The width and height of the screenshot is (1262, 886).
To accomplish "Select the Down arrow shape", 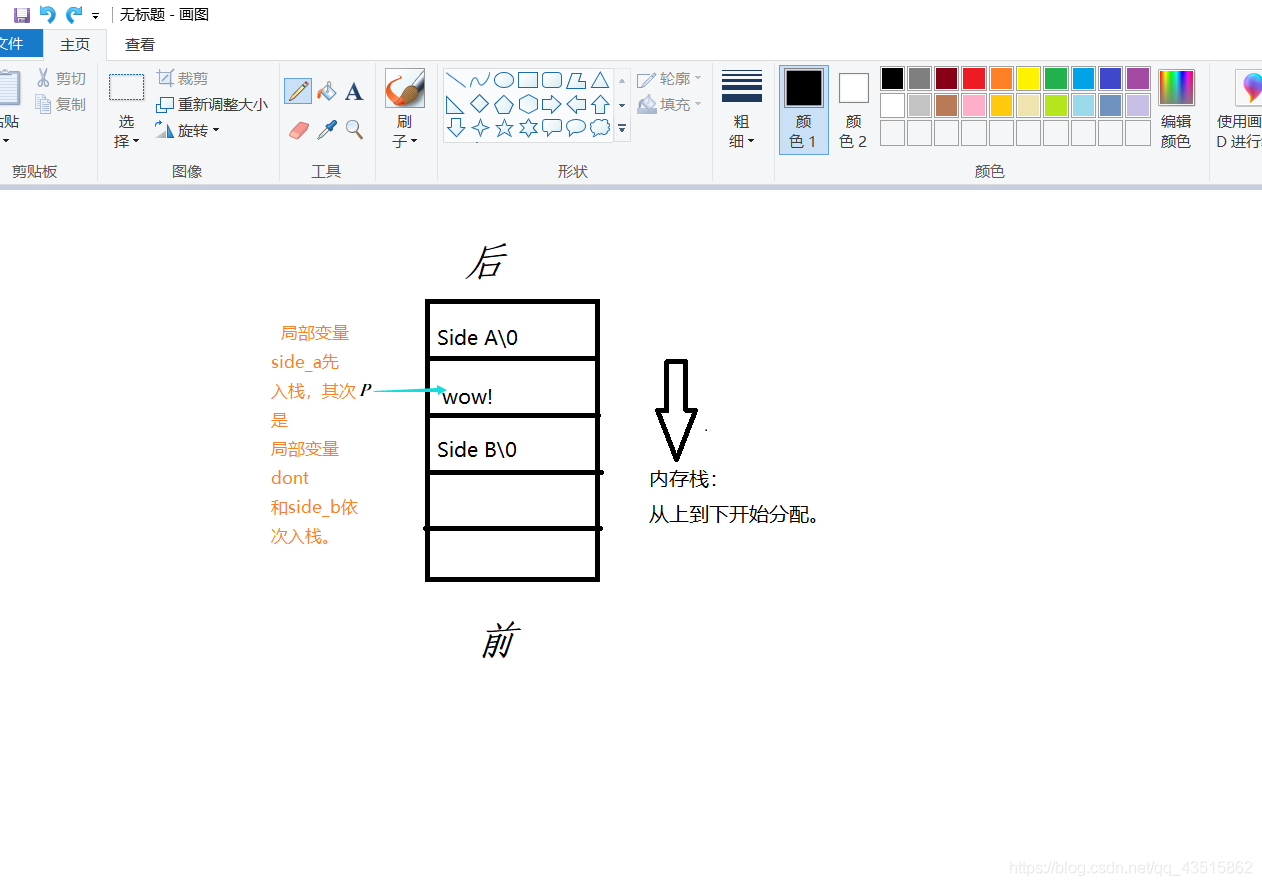I will click(x=455, y=128).
